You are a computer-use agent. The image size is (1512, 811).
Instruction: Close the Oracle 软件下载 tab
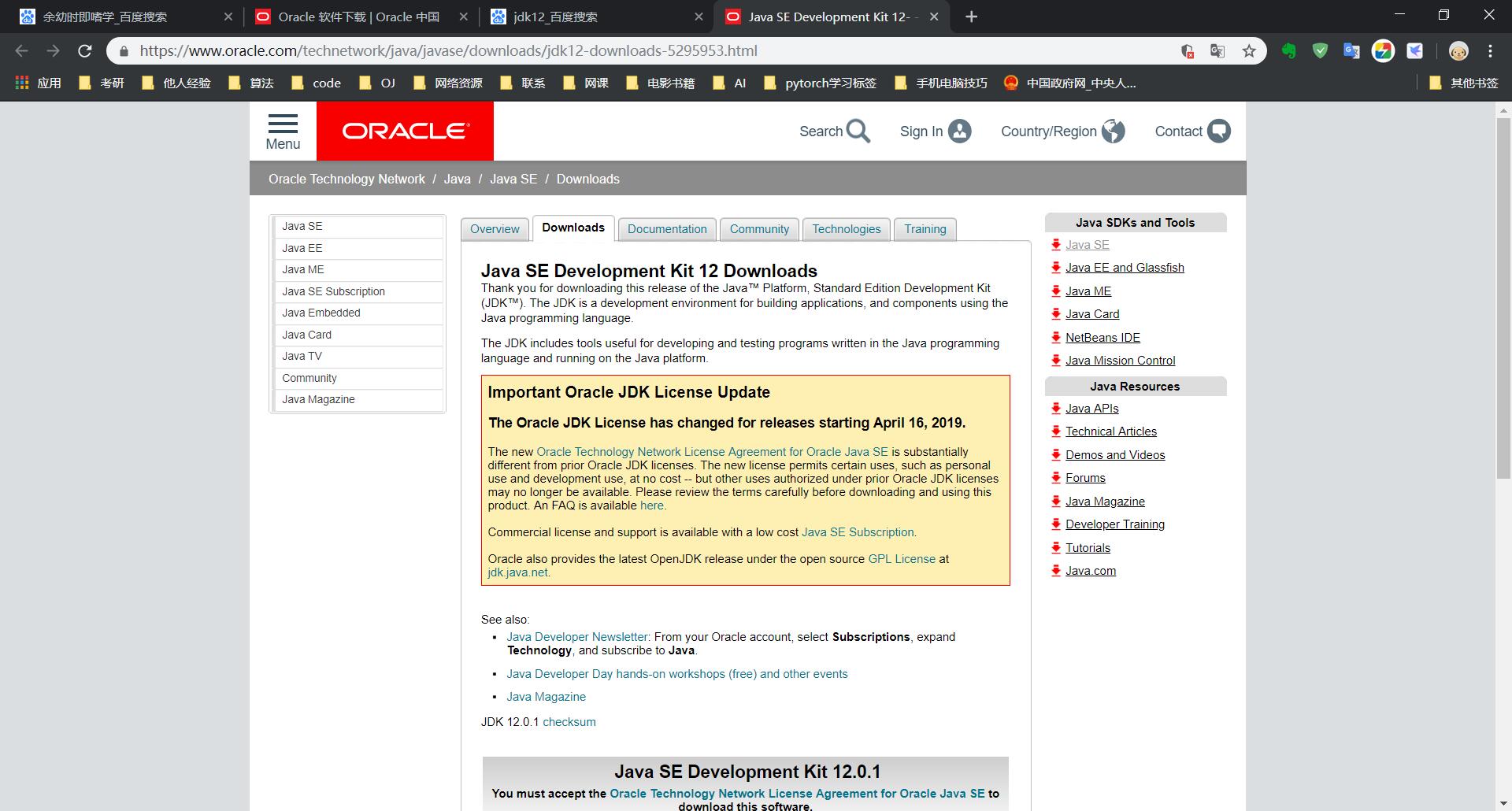(463, 17)
